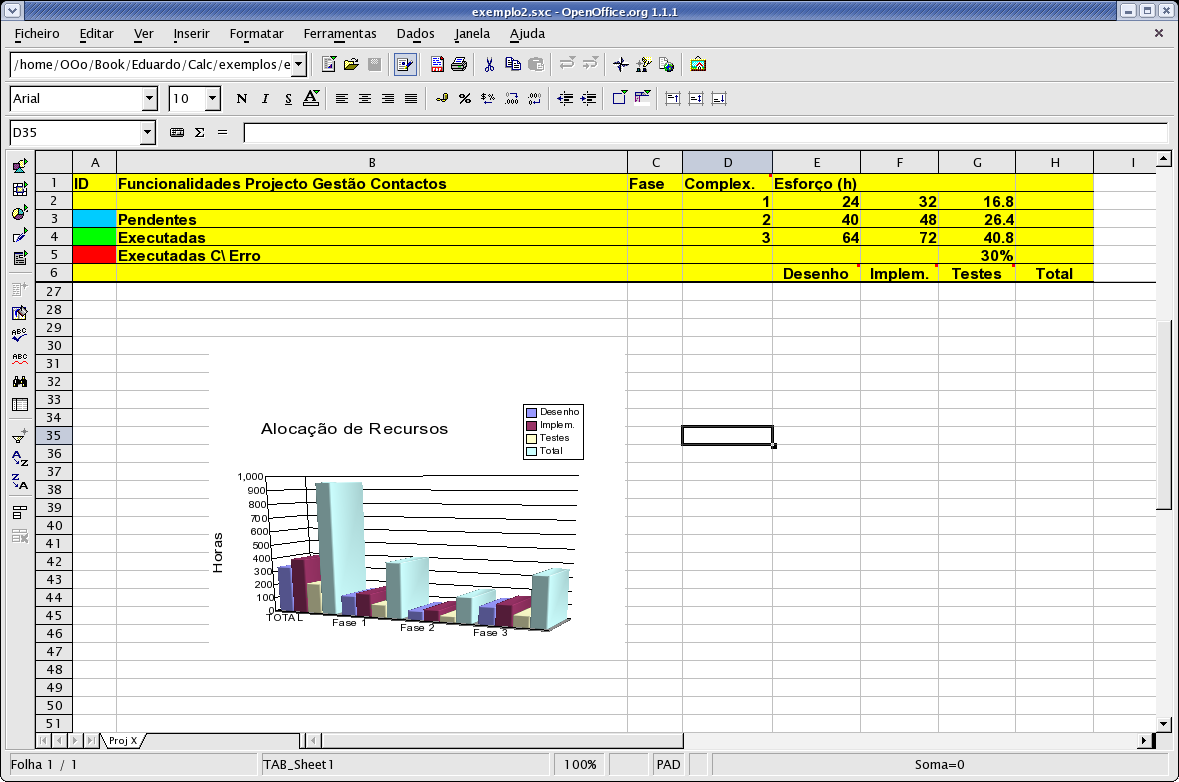Select the Proj X sheet tab
Screen dimensions: 1179x782
tap(123, 741)
